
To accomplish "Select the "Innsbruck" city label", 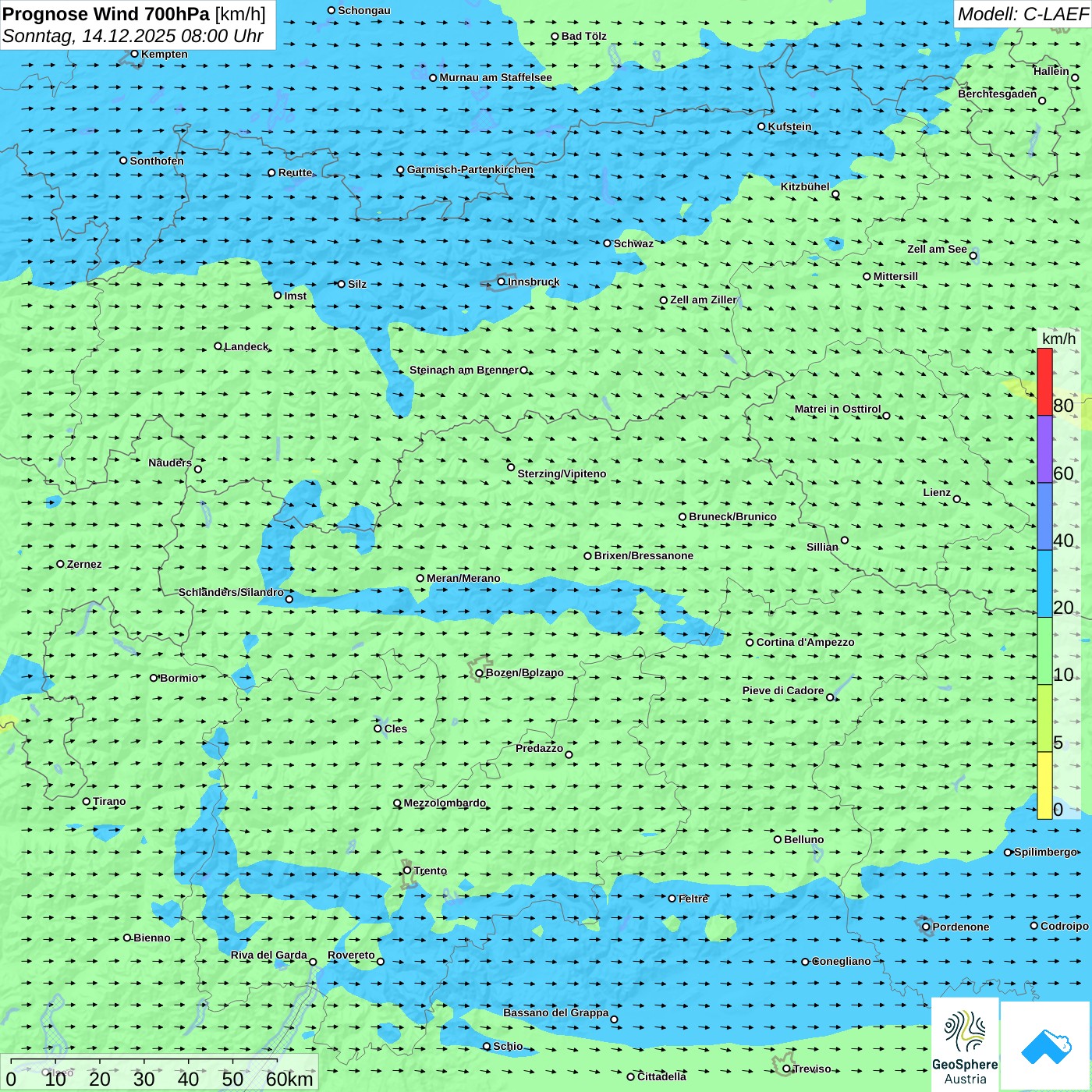I will pos(534,282).
